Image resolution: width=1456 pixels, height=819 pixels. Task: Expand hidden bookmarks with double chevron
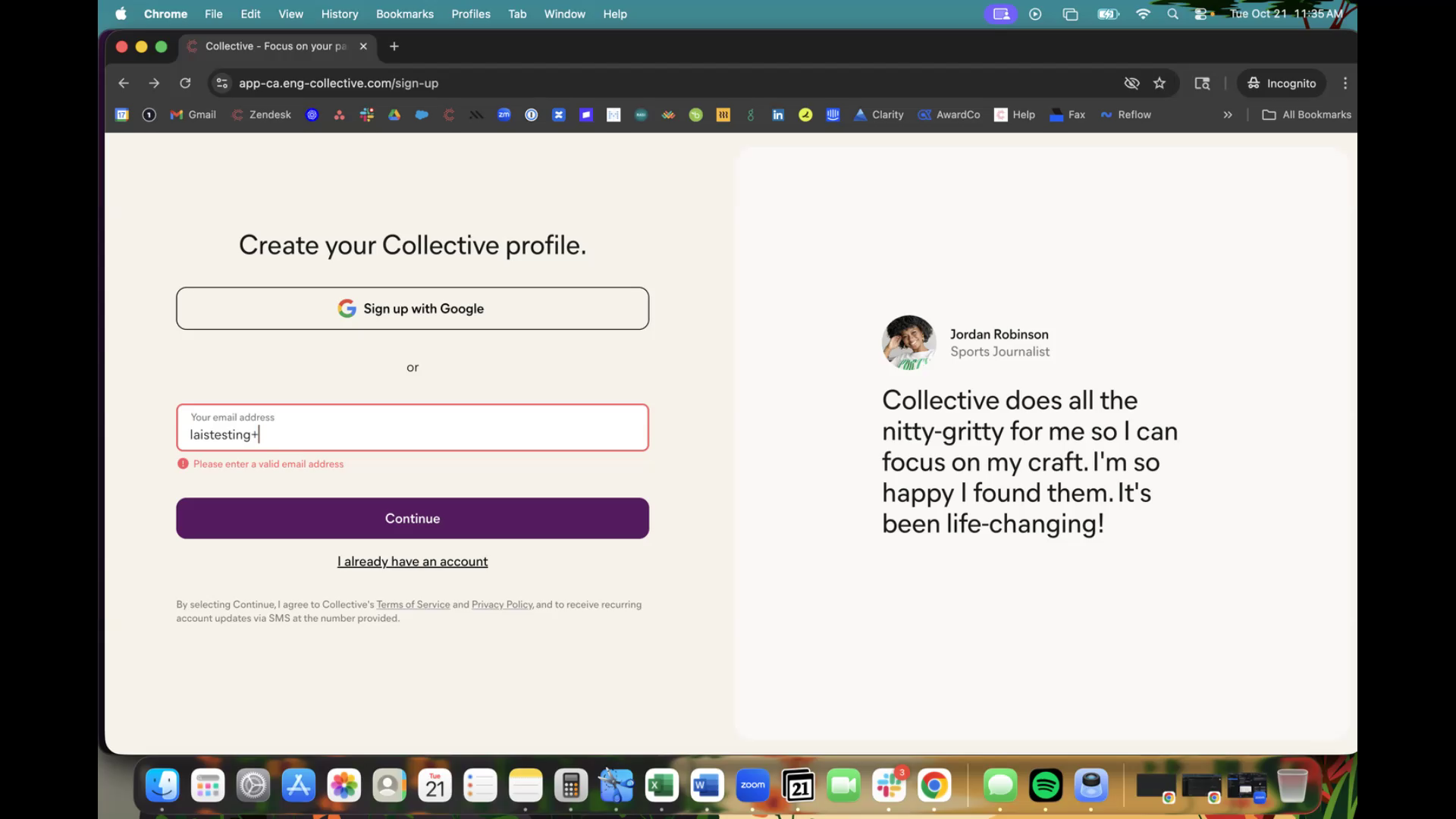point(1228,115)
